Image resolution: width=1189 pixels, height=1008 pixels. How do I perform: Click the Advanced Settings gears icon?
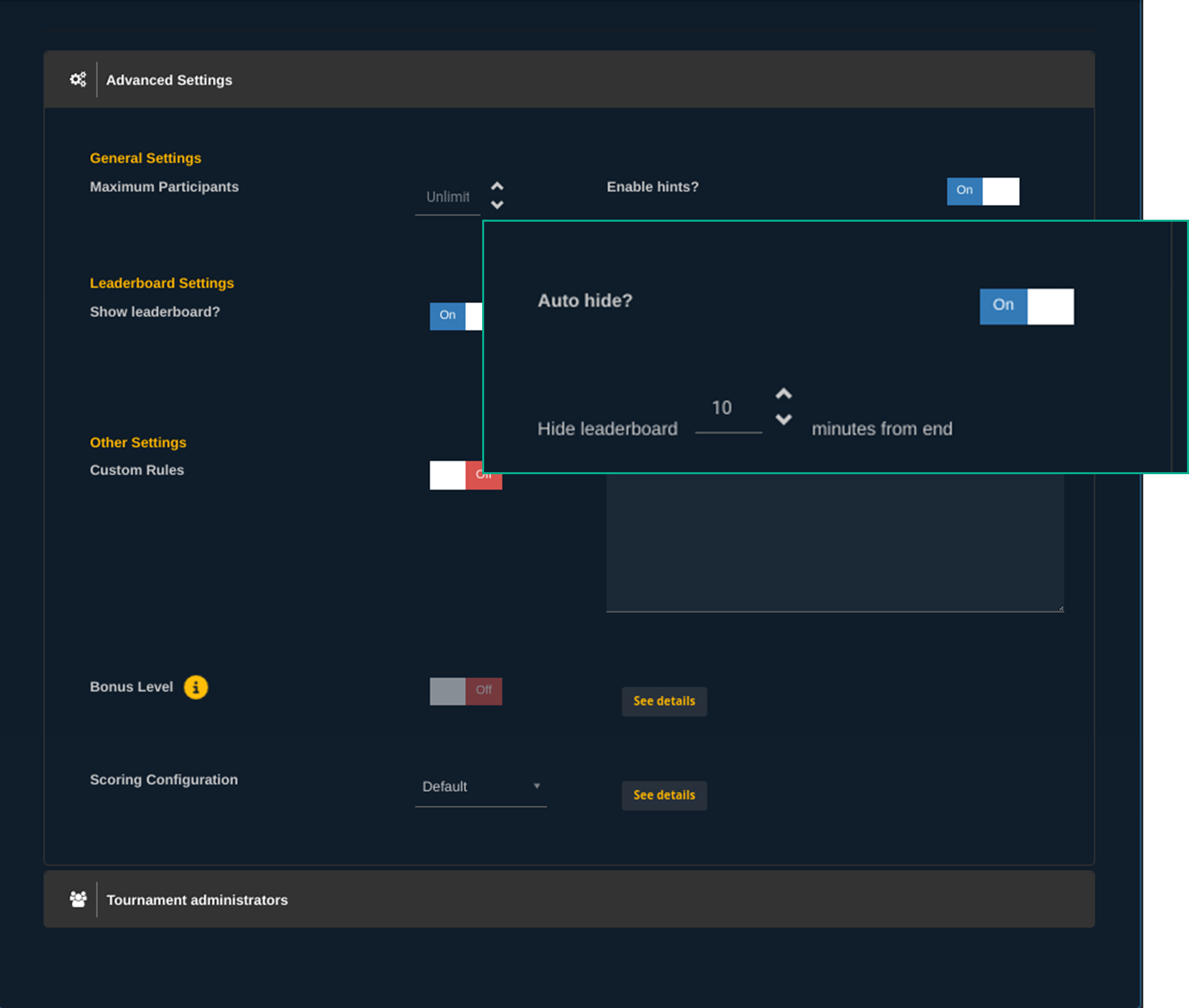[x=78, y=80]
